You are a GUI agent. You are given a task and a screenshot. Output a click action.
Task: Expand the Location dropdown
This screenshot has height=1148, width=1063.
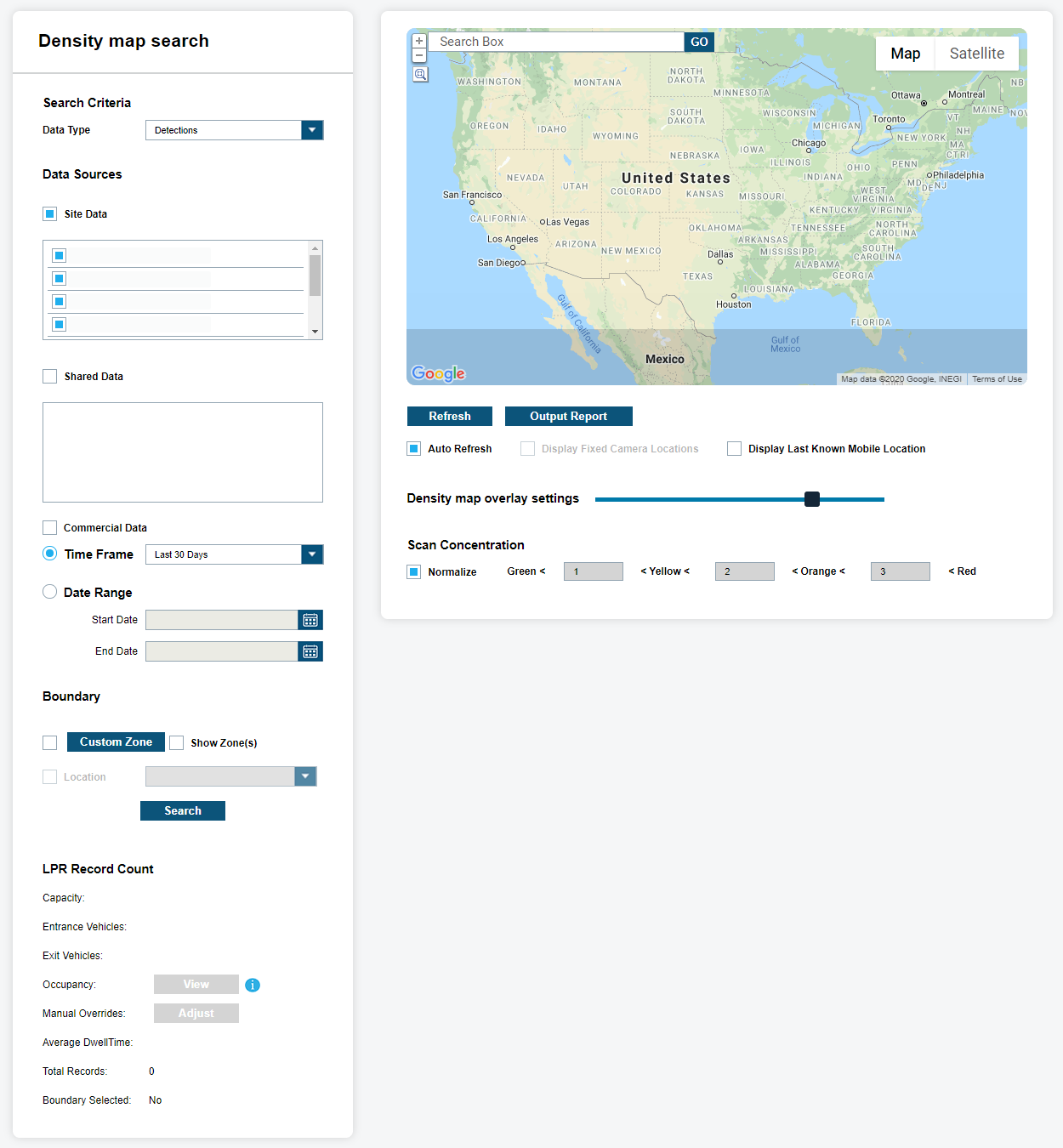click(x=305, y=776)
